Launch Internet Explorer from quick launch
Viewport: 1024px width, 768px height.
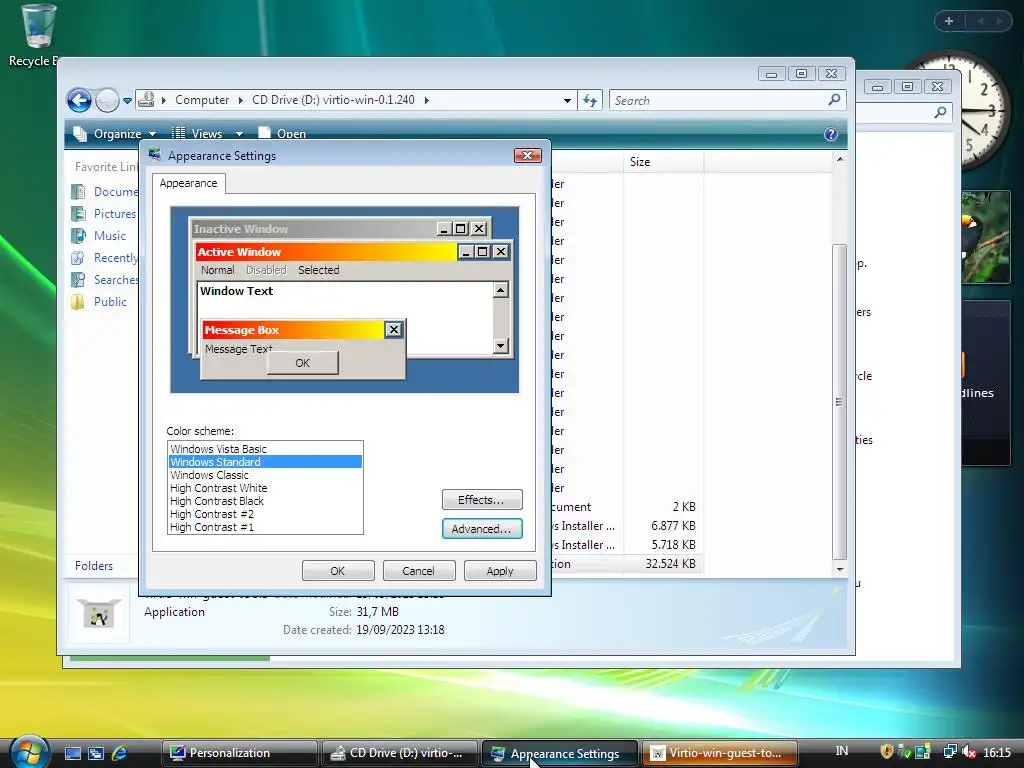(x=120, y=753)
